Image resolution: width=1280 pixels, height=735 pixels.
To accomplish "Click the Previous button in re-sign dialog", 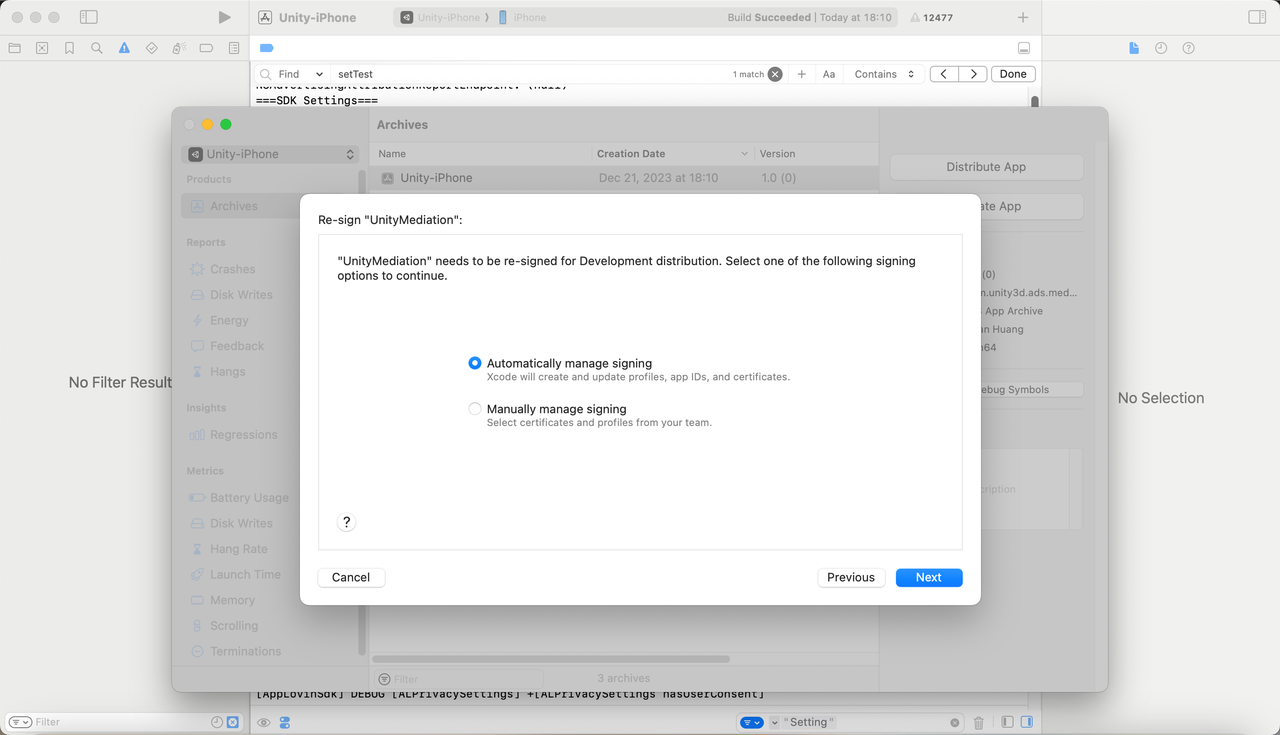I will point(851,577).
